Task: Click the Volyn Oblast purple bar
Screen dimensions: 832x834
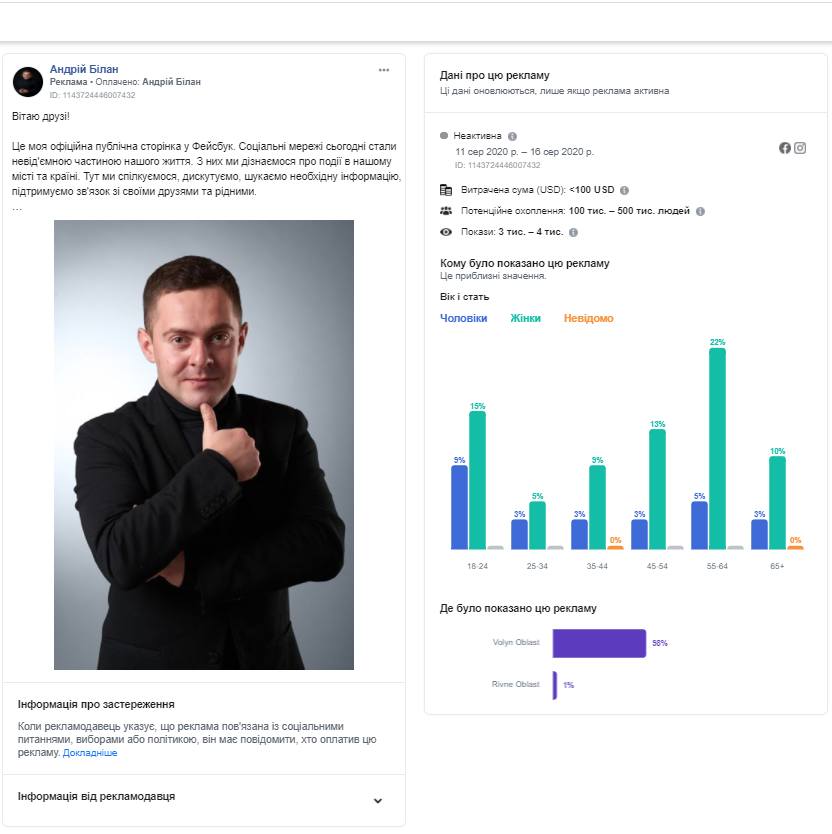Action: (x=599, y=643)
